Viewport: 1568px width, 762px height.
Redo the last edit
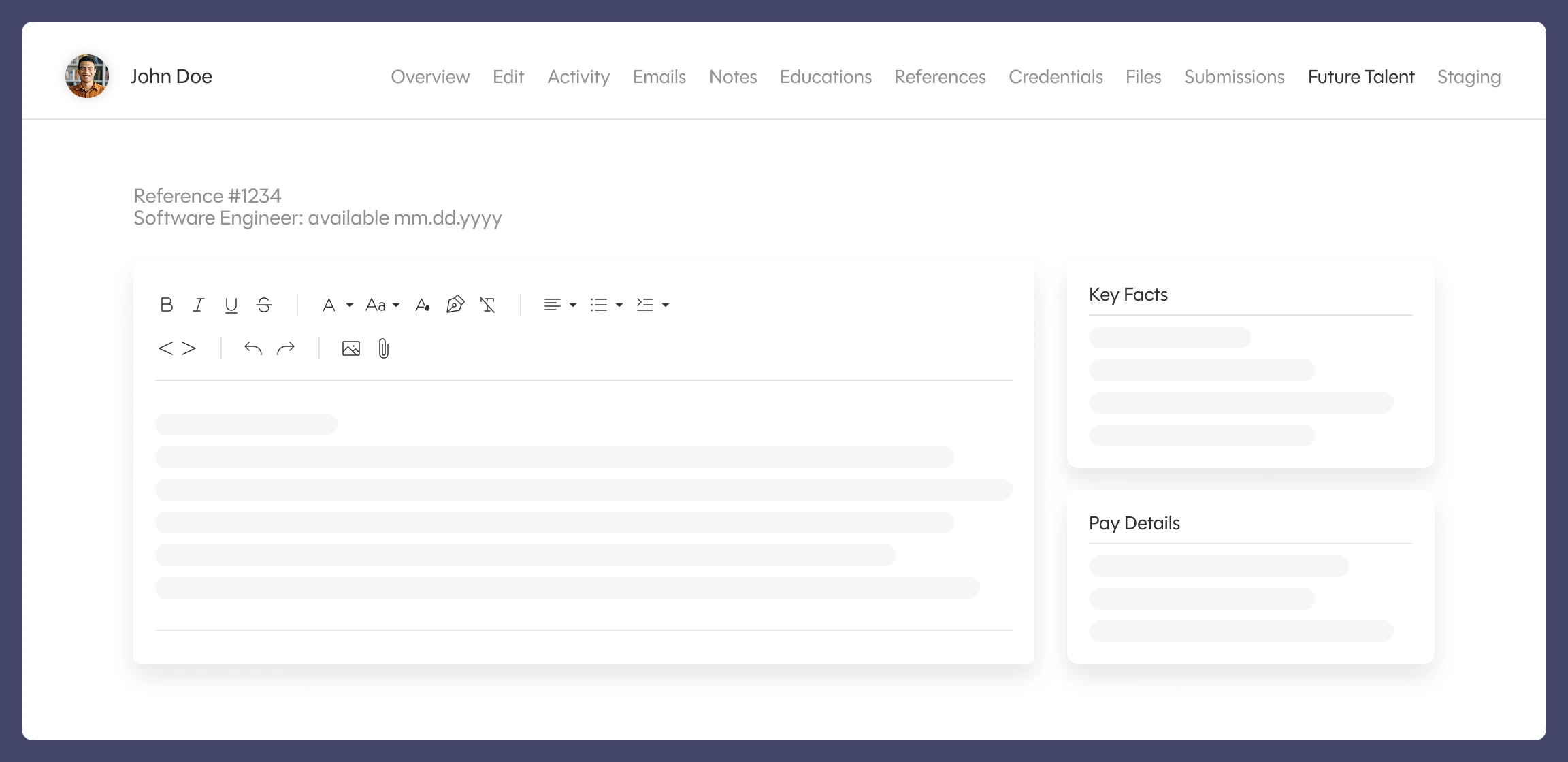[x=286, y=348]
